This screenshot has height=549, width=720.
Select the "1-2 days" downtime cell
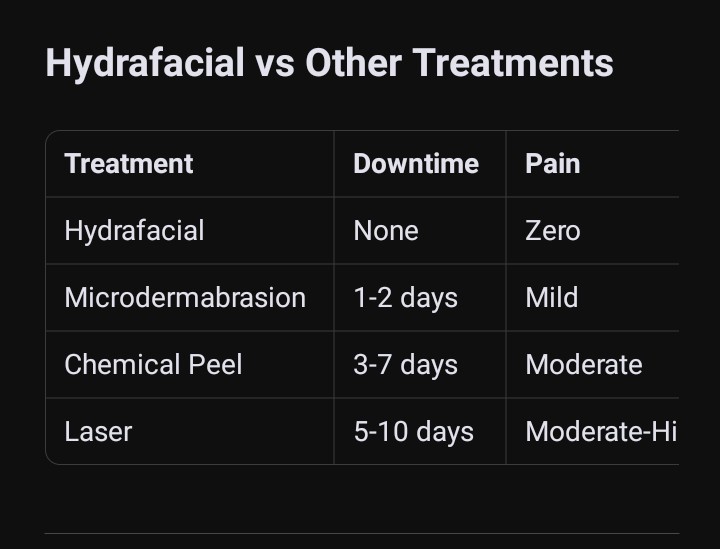point(405,298)
